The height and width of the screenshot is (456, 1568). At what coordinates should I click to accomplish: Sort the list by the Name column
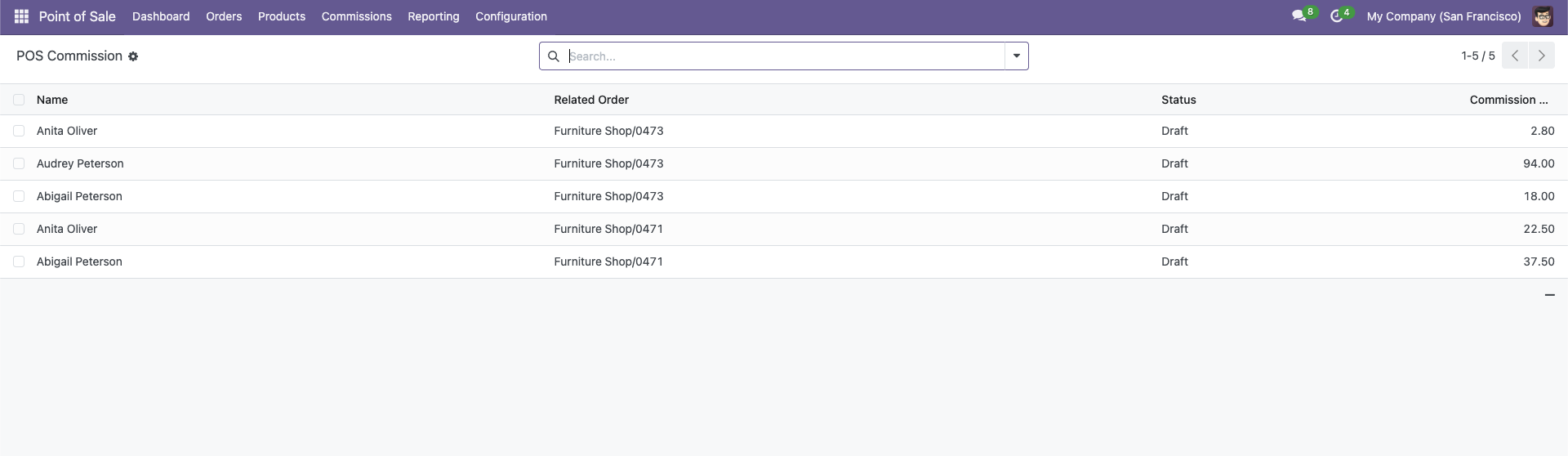(52, 100)
